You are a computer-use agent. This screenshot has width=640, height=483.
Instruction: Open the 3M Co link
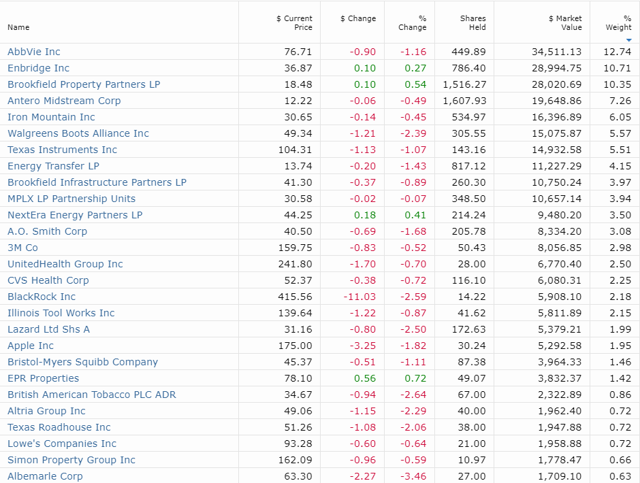(x=22, y=248)
